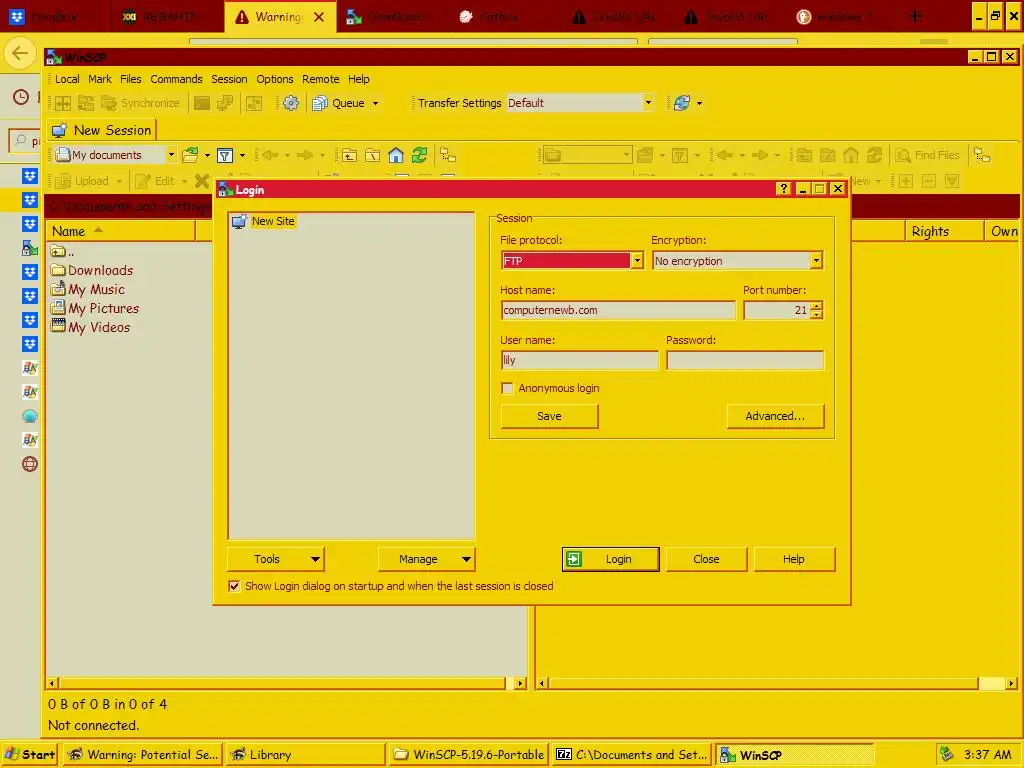Go to local parent directory icon

349,155
